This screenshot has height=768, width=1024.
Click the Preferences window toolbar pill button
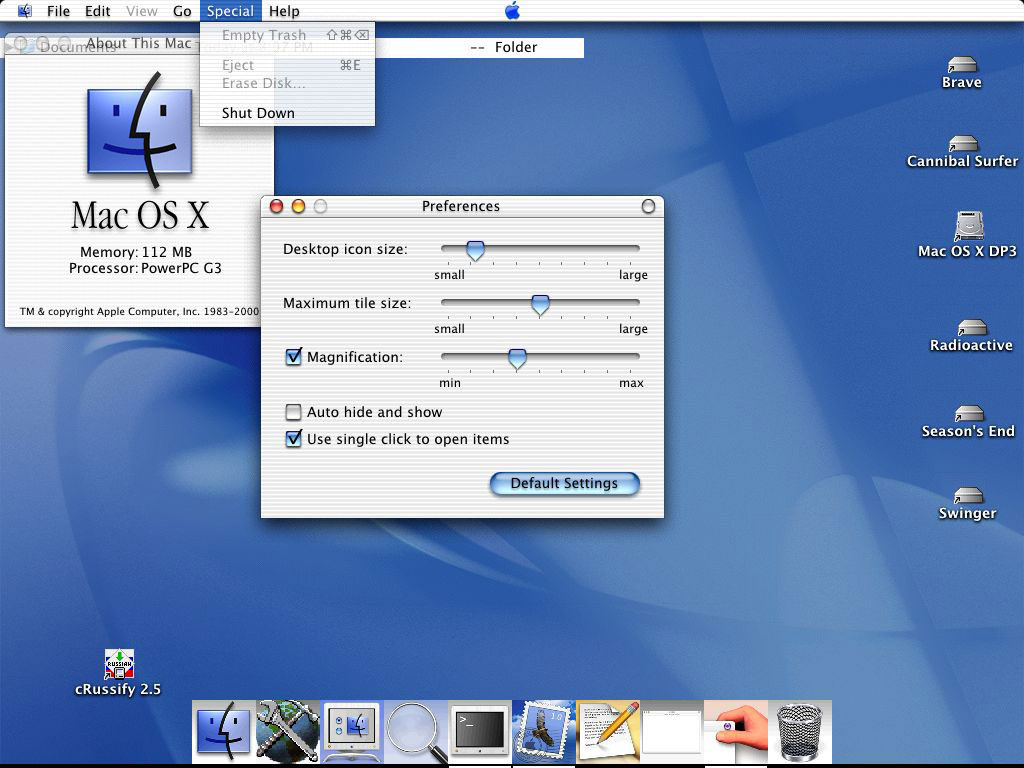point(648,206)
